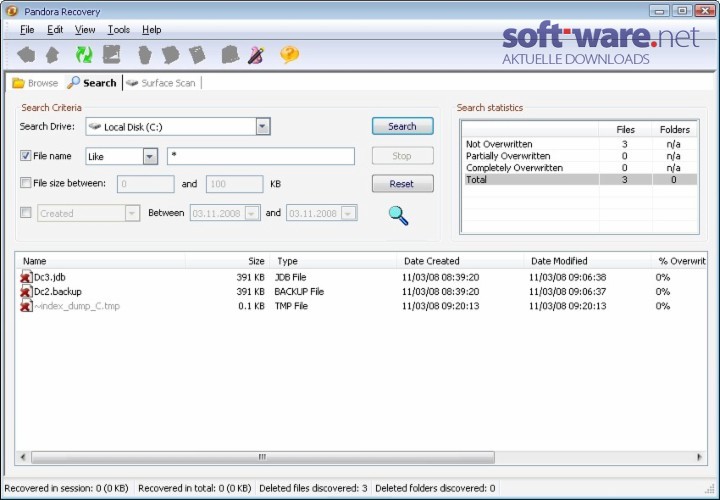This screenshot has width=720, height=500.
Task: Open the first 03.11.2008 date picker
Action: (253, 213)
